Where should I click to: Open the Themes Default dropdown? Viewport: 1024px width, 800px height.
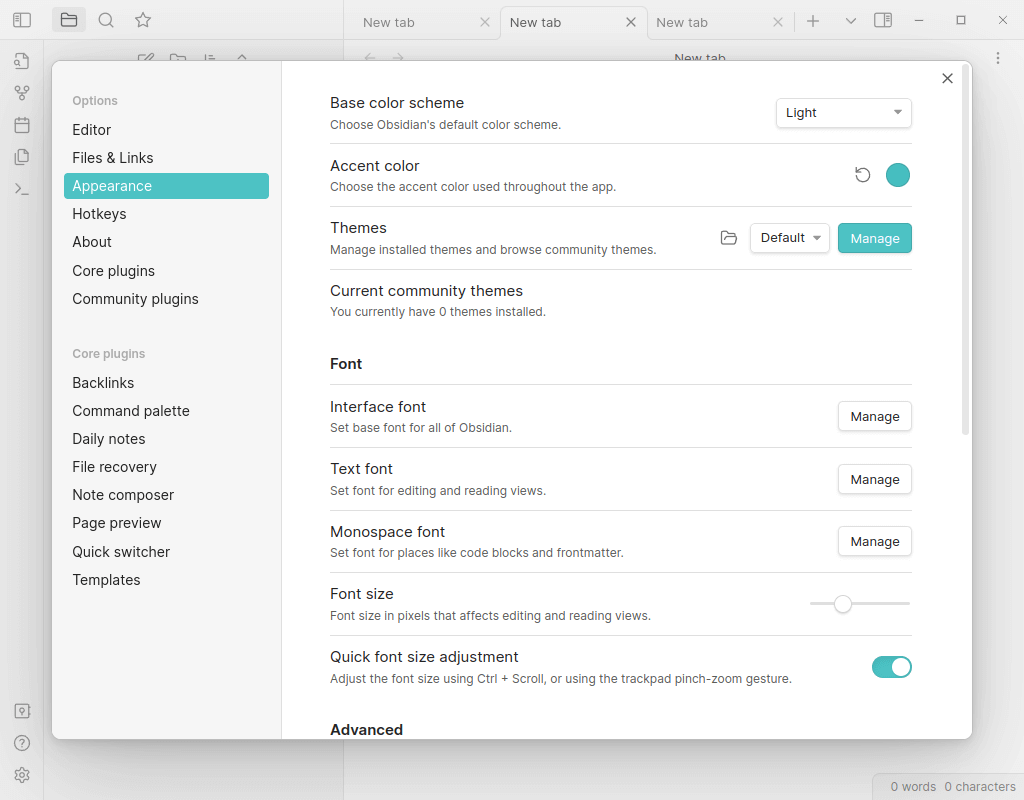point(789,238)
